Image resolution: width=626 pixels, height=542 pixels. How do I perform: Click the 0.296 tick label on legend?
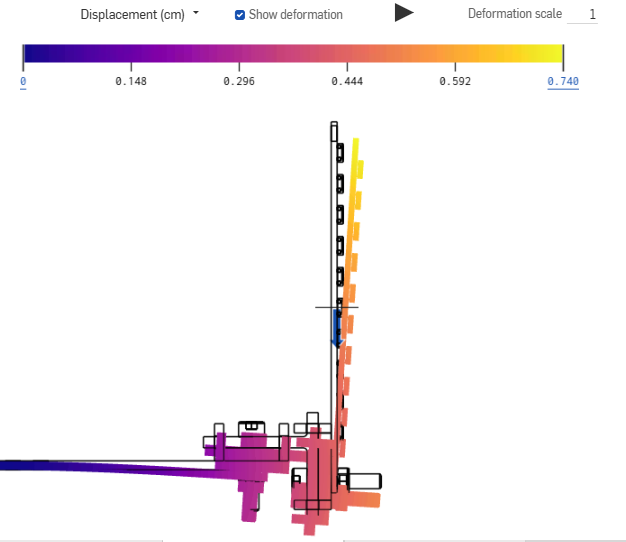click(239, 81)
